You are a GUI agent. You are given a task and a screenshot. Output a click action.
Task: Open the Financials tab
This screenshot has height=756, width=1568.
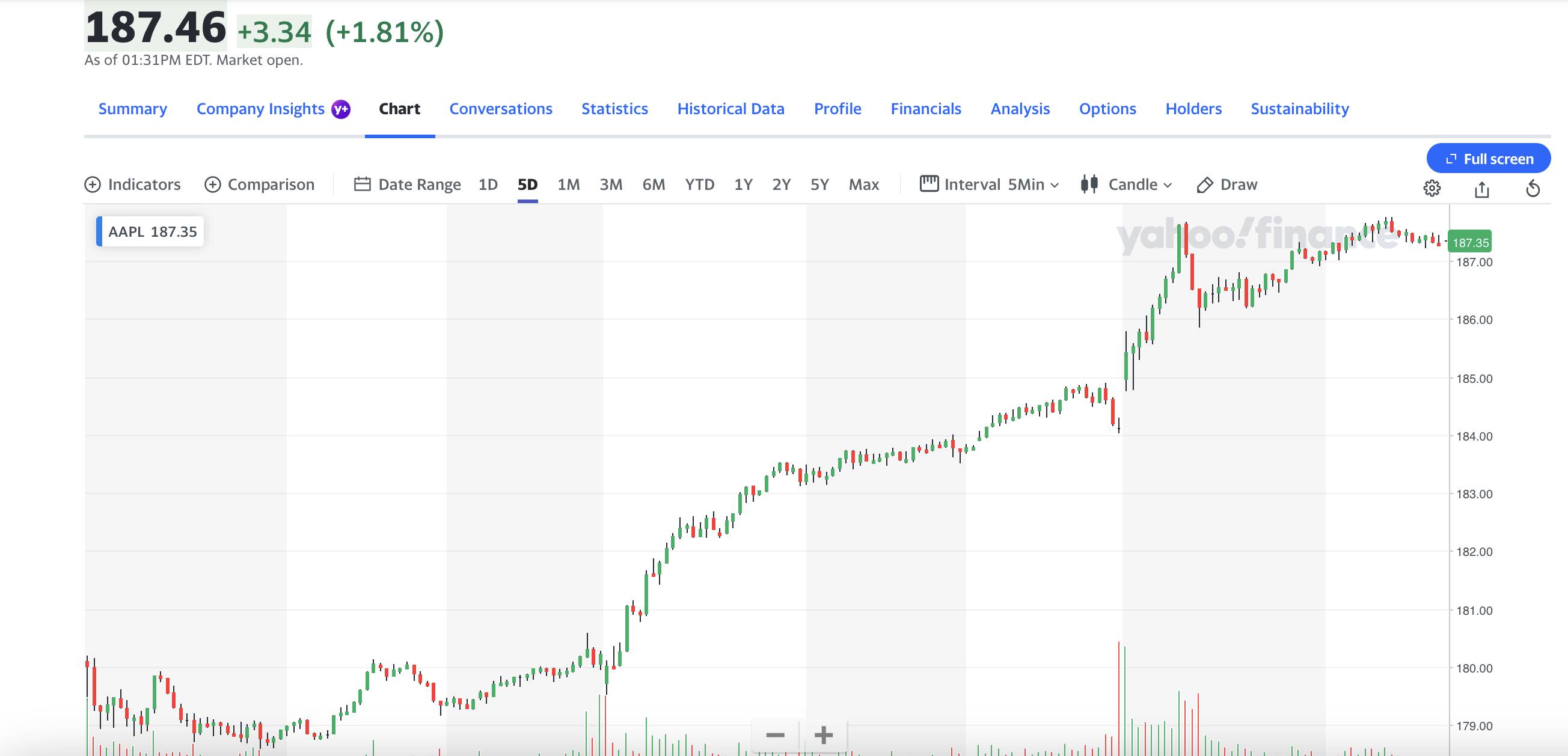pyautogui.click(x=926, y=109)
